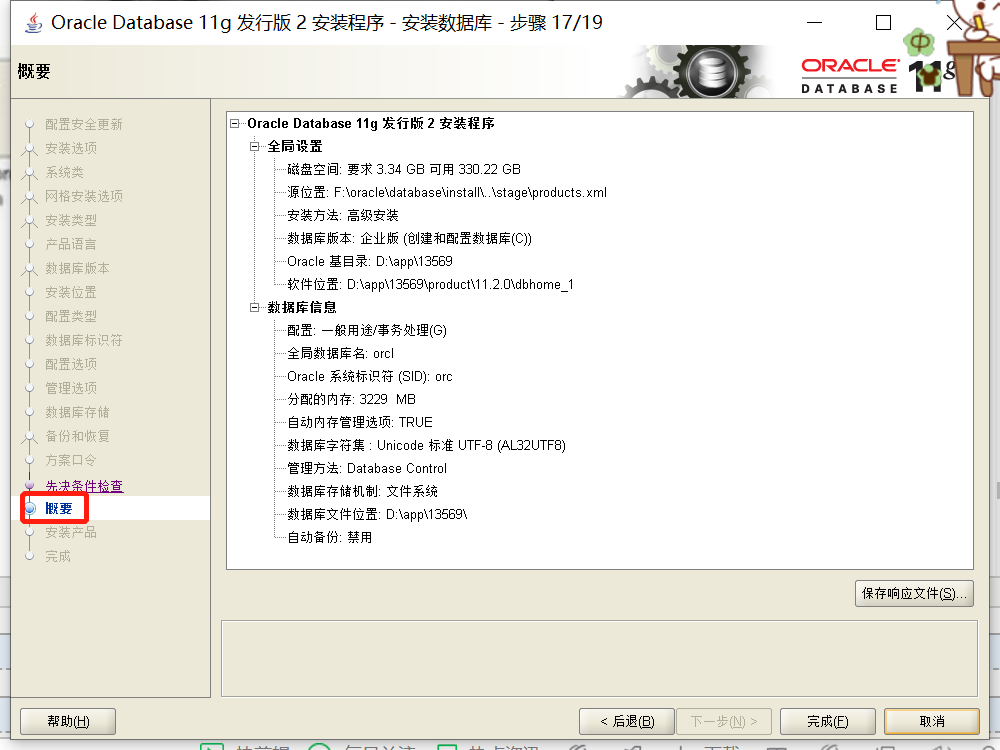This screenshot has width=1000, height=750.
Task: Select 配置类型 step in sidebar
Action: pyautogui.click(x=71, y=316)
